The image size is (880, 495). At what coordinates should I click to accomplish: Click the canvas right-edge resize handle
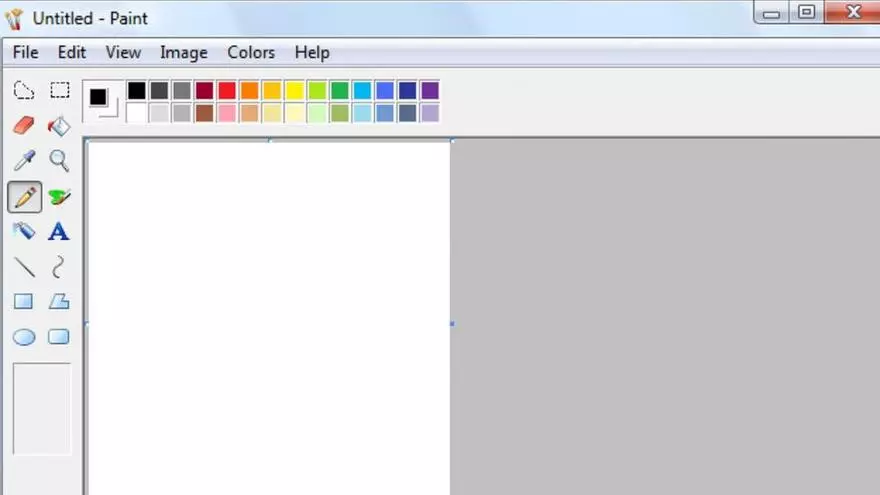452,323
